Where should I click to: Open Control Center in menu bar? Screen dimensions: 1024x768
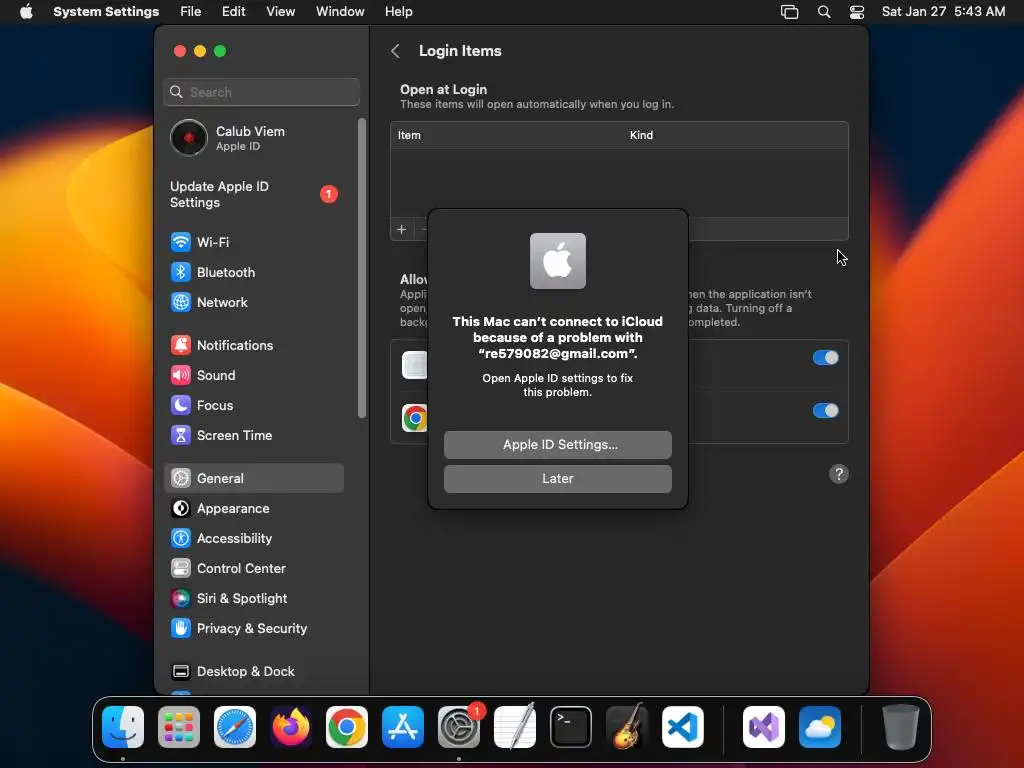[x=857, y=12]
